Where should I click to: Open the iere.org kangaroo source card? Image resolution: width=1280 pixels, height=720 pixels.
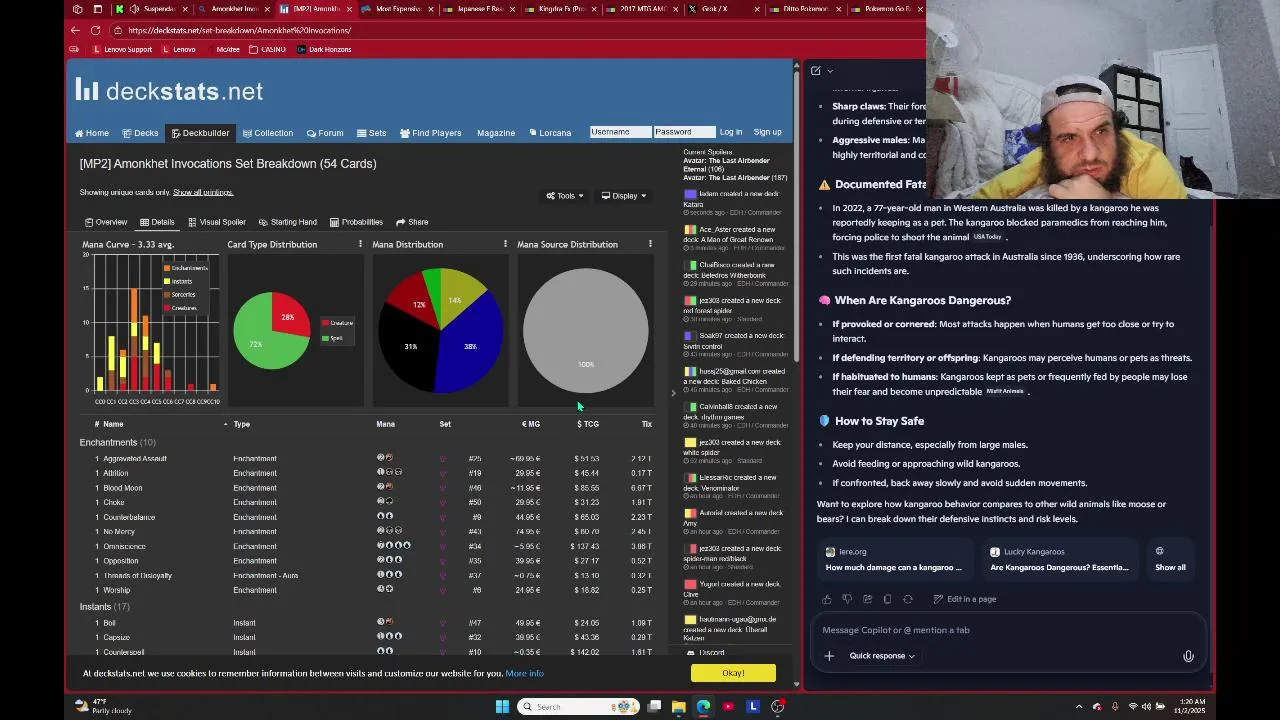(x=894, y=560)
